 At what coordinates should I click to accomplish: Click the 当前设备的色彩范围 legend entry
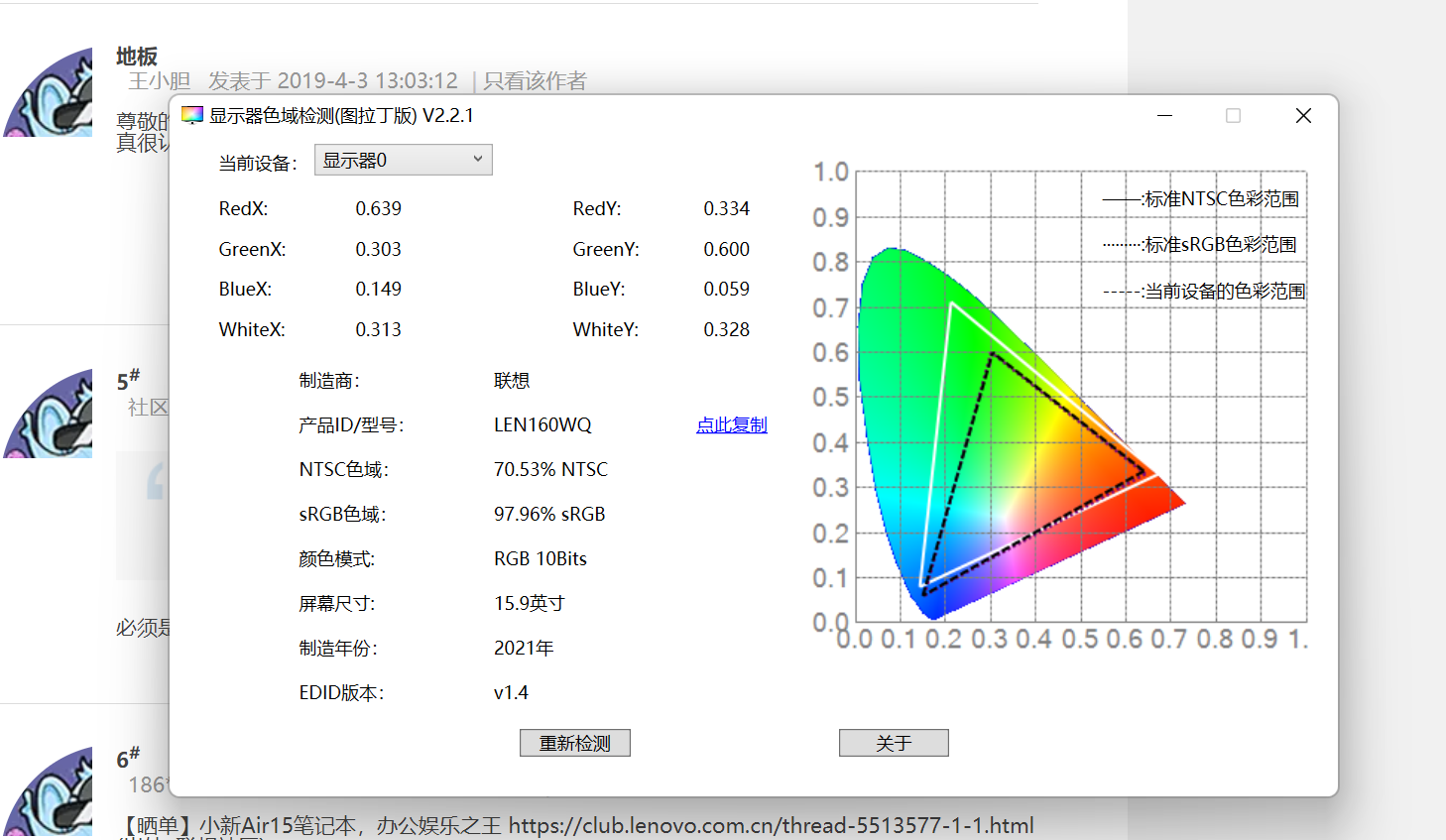(x=1204, y=291)
